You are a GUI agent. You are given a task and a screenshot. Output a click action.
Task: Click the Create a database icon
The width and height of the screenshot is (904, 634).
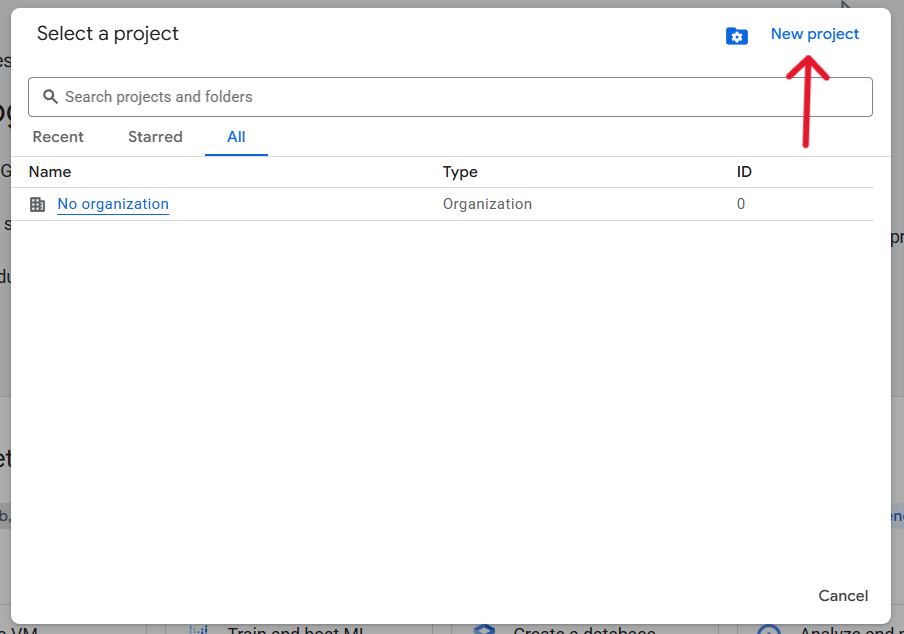tap(484, 630)
